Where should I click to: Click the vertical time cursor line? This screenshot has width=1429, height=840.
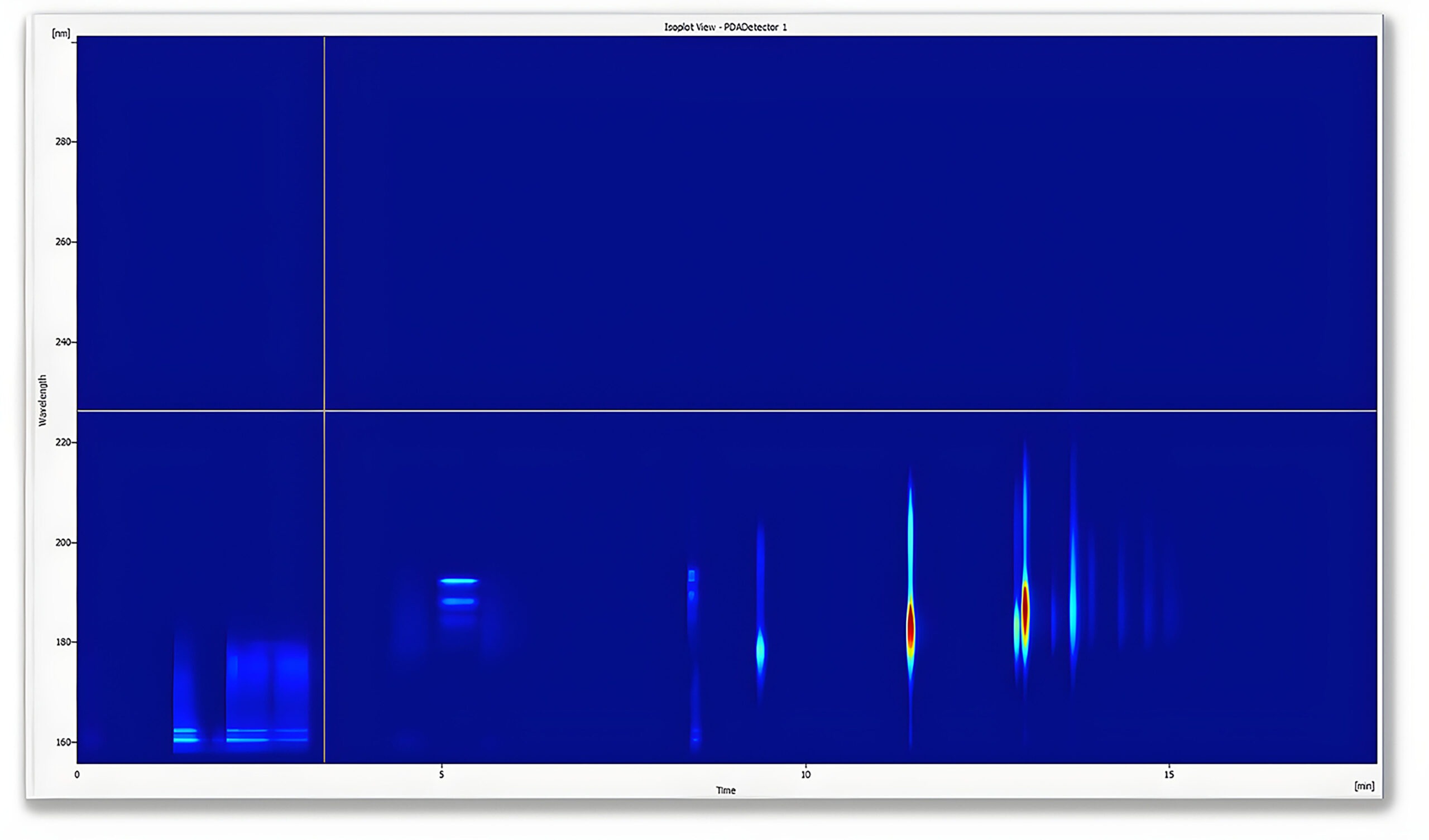click(x=324, y=227)
